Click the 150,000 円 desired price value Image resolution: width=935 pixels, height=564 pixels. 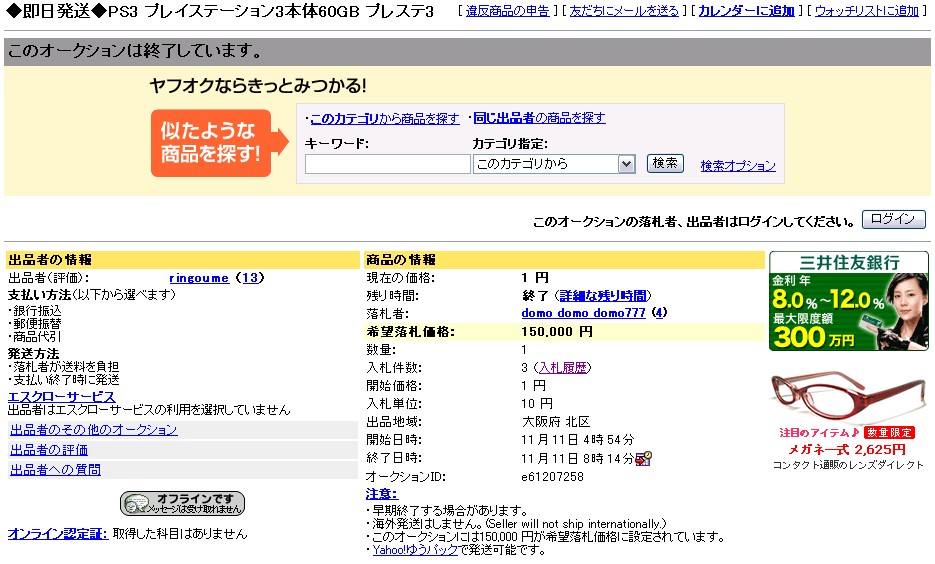[x=557, y=332]
